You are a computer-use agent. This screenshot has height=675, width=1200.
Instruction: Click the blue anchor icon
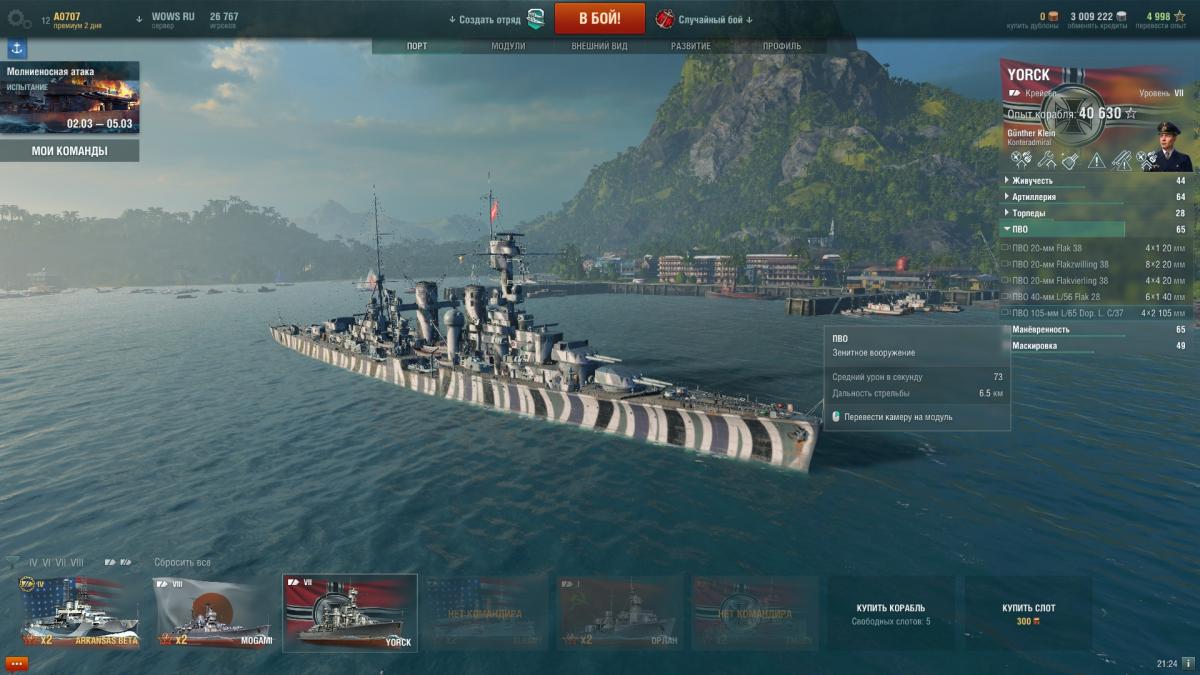point(17,48)
